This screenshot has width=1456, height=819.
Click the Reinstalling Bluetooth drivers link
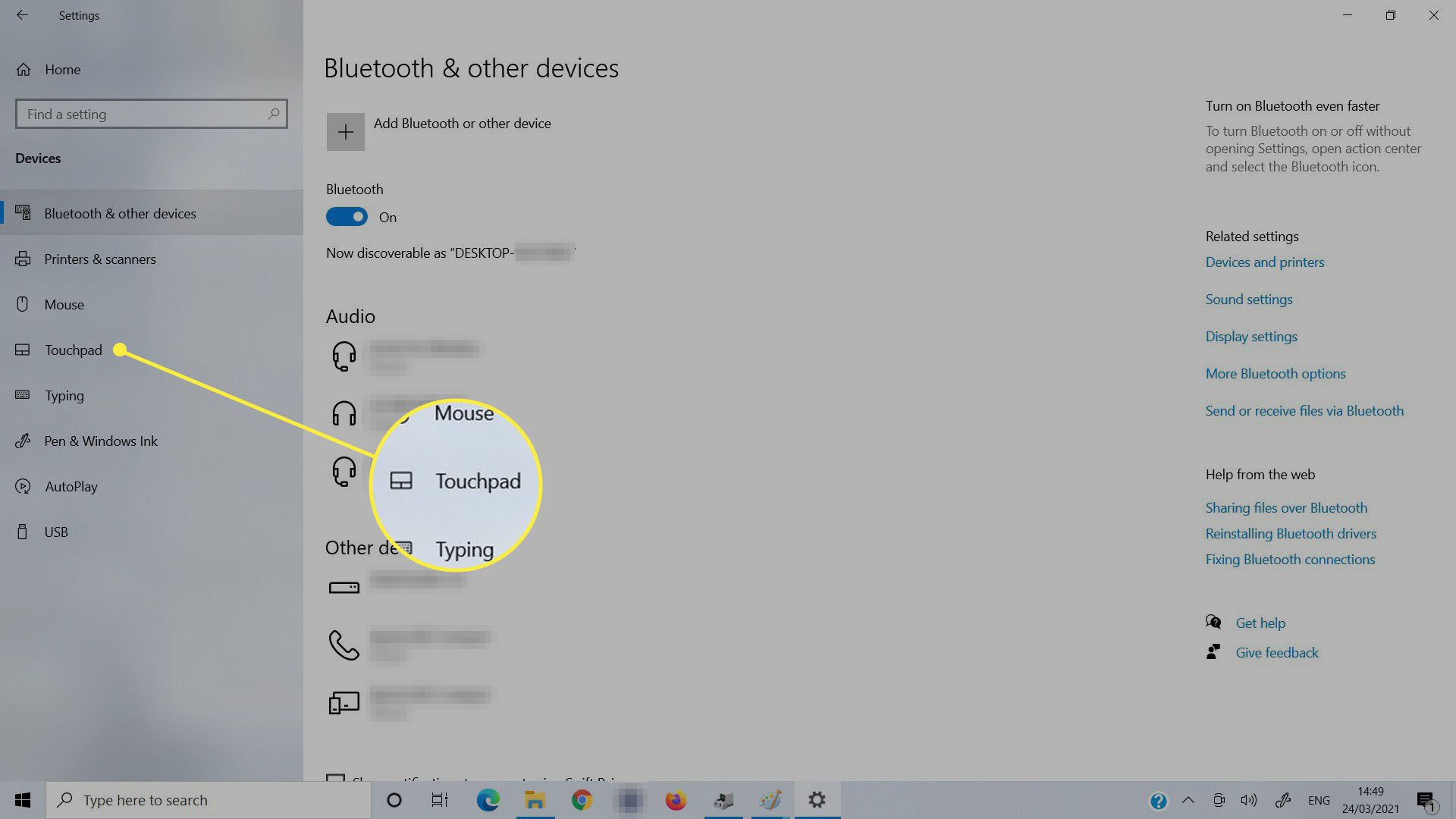click(x=1291, y=533)
